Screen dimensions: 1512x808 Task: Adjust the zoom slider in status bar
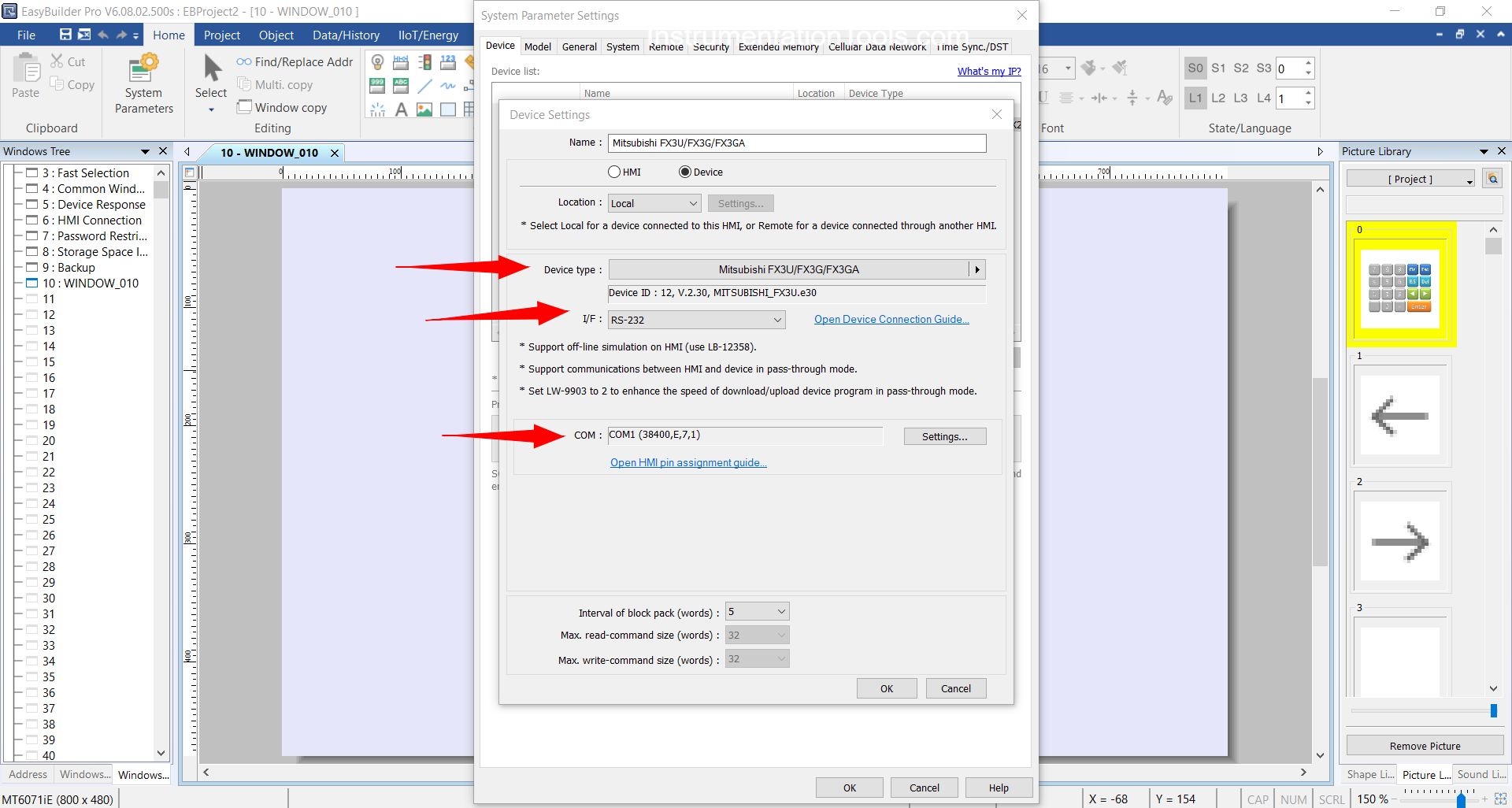pos(1461,799)
